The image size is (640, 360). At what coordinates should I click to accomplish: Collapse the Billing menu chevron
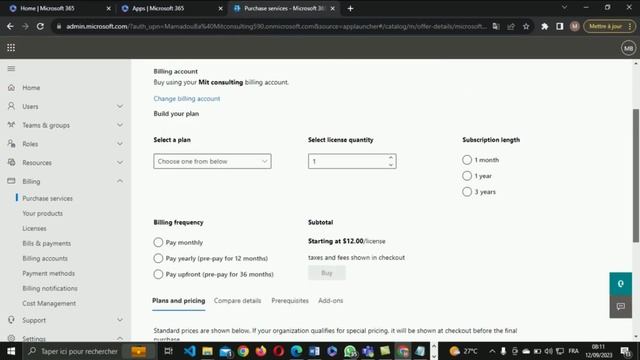pyautogui.click(x=120, y=181)
